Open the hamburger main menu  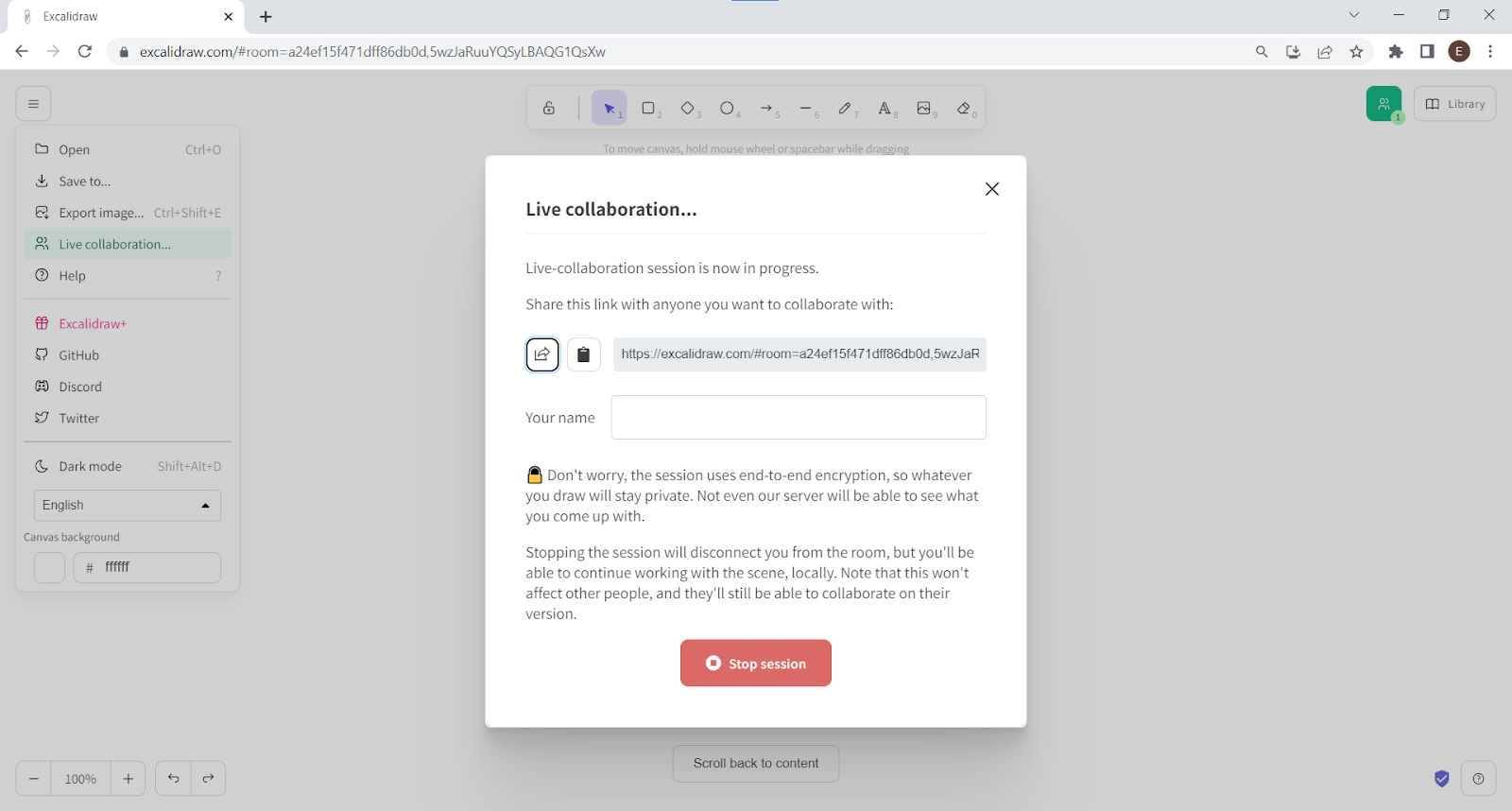pyautogui.click(x=33, y=104)
